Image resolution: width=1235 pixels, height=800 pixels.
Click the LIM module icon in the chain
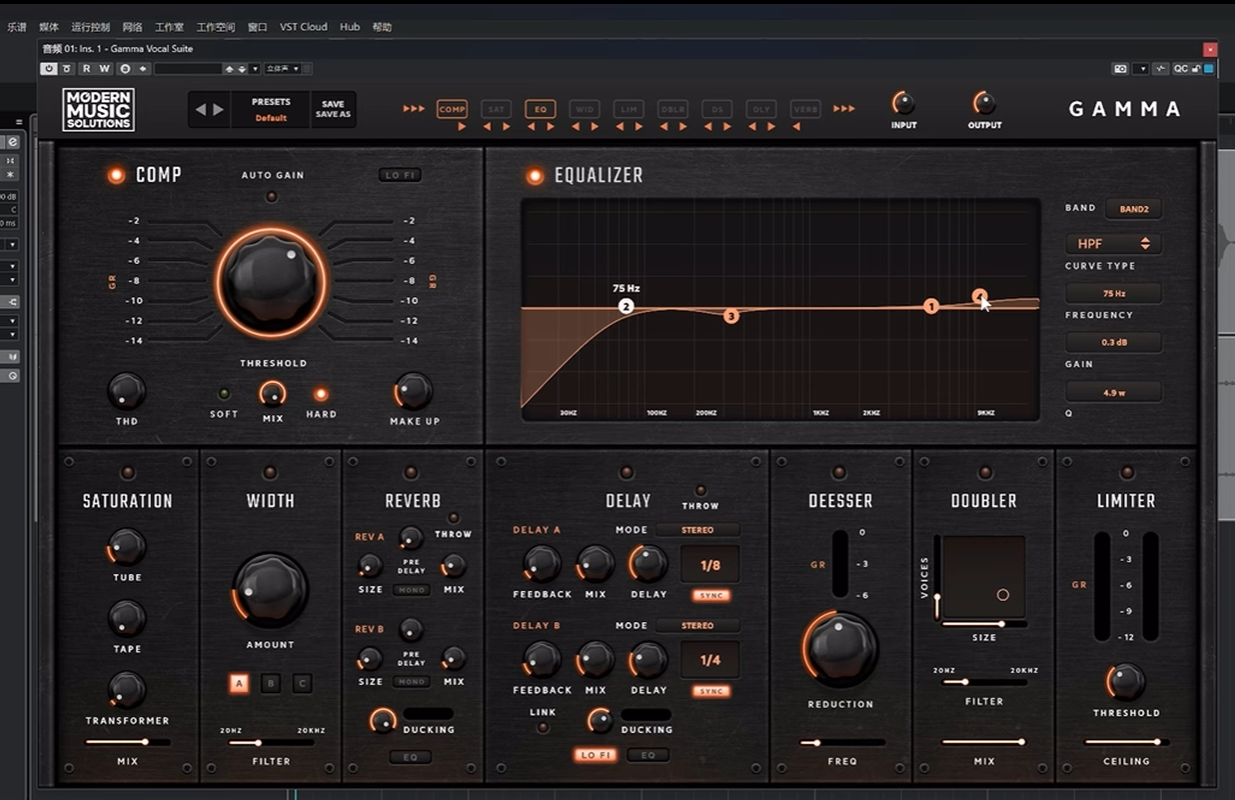pos(628,109)
